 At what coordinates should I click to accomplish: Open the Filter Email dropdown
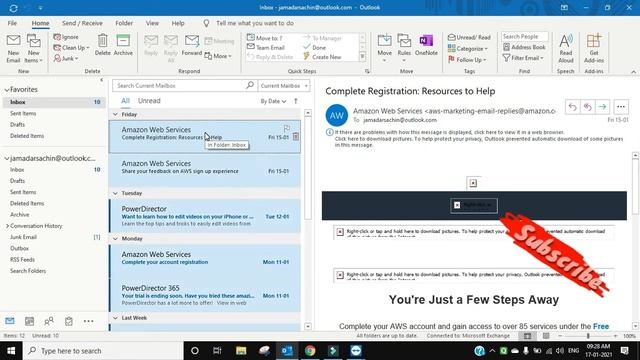coord(523,58)
